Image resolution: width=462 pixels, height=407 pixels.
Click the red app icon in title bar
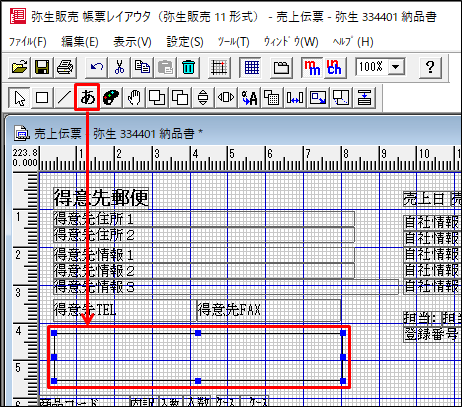(x=18, y=16)
